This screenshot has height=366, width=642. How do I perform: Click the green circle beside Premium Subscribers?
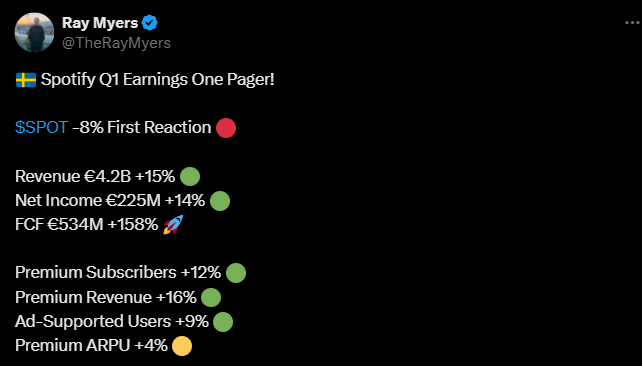point(236,273)
